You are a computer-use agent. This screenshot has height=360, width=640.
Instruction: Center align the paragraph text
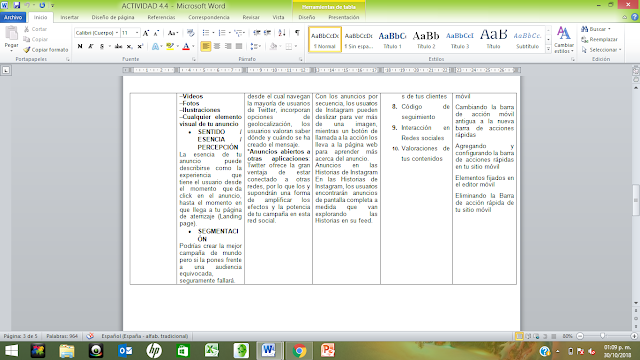coord(217,46)
